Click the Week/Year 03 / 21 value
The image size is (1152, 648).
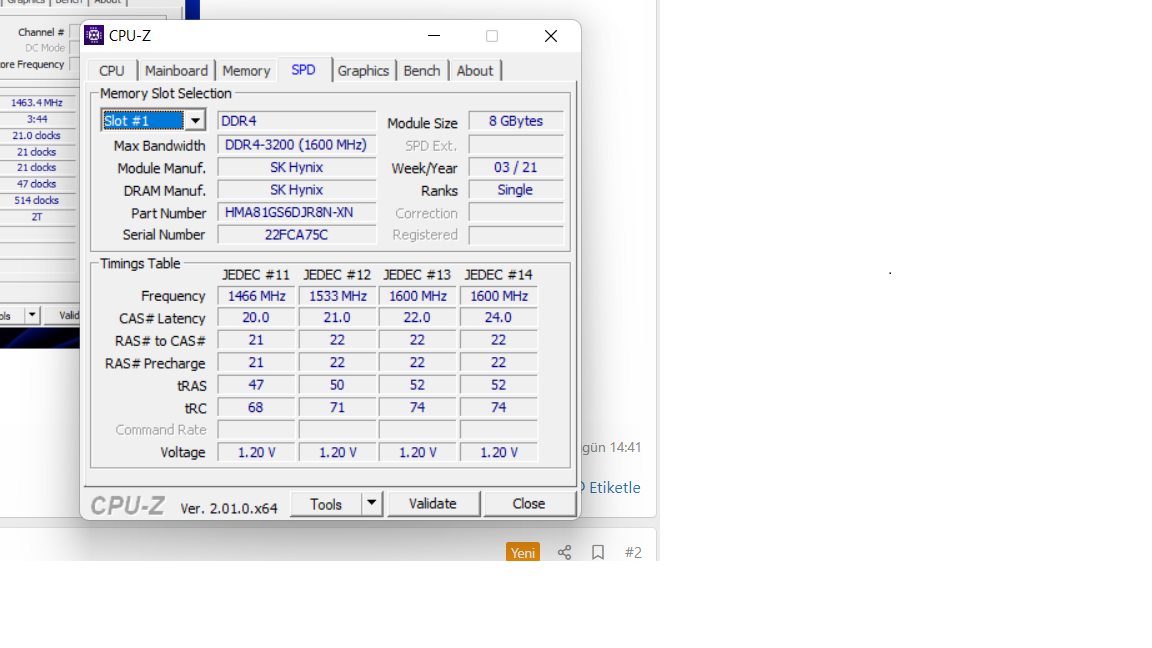[516, 168]
